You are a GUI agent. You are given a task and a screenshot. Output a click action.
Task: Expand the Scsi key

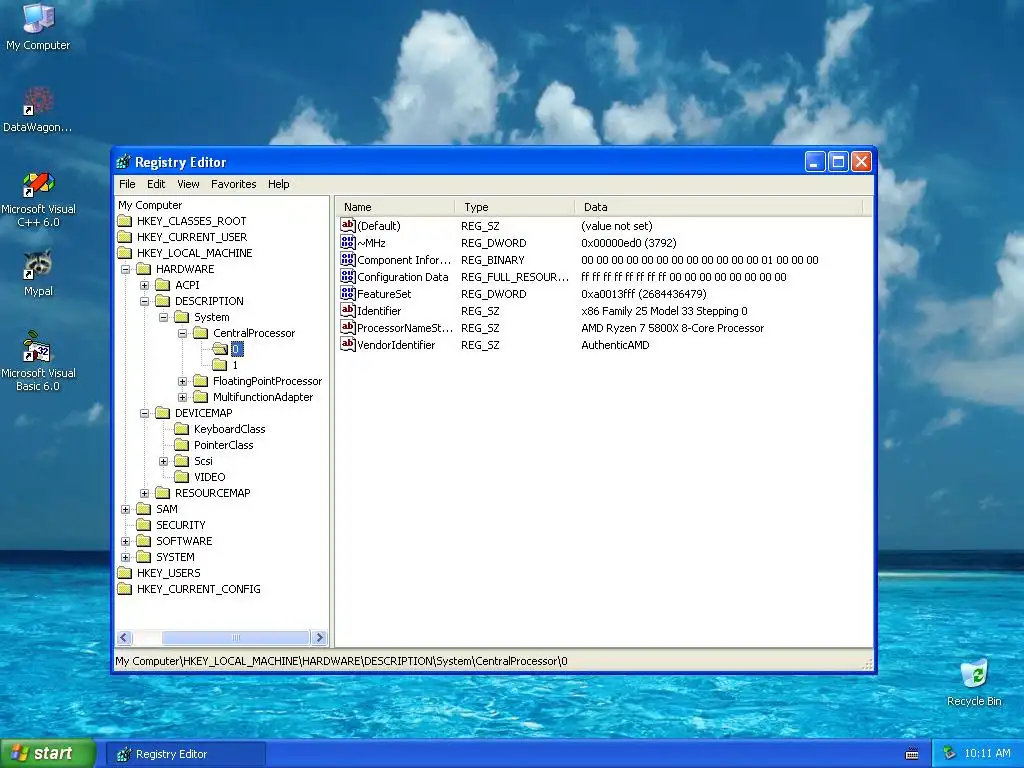point(163,461)
